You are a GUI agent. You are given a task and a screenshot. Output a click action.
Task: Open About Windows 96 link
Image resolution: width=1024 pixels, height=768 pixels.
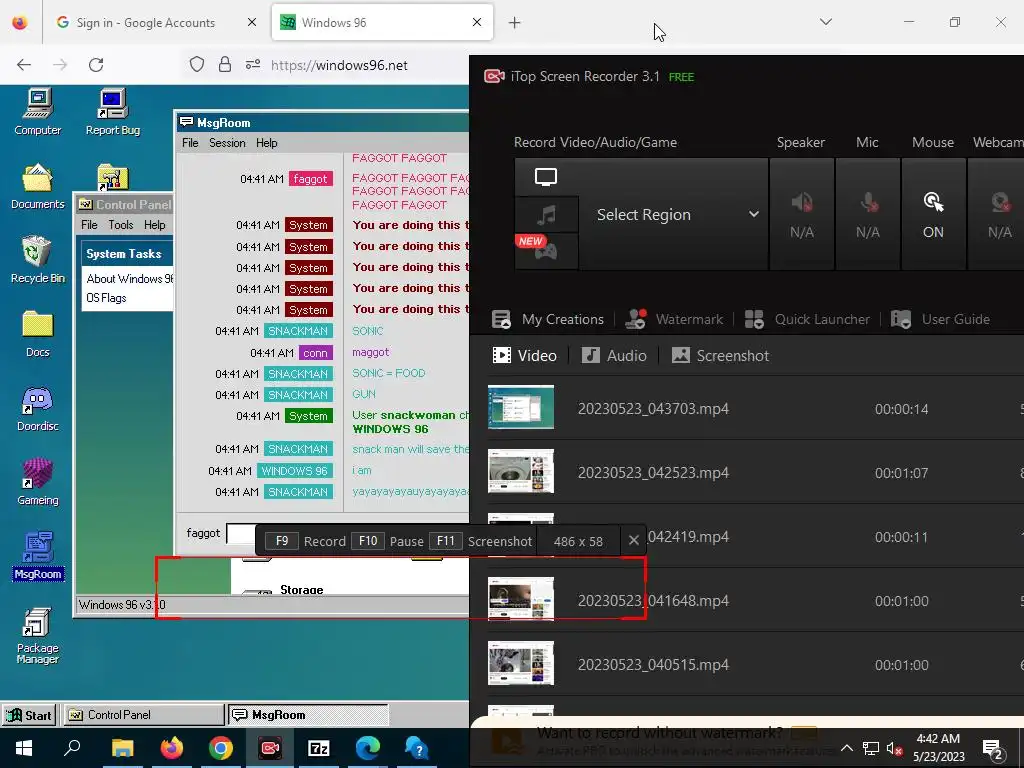pyautogui.click(x=129, y=279)
